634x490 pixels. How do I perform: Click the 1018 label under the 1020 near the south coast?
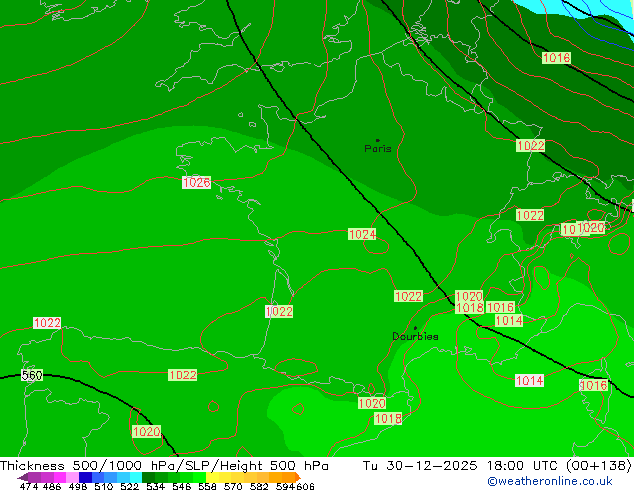click(x=388, y=418)
